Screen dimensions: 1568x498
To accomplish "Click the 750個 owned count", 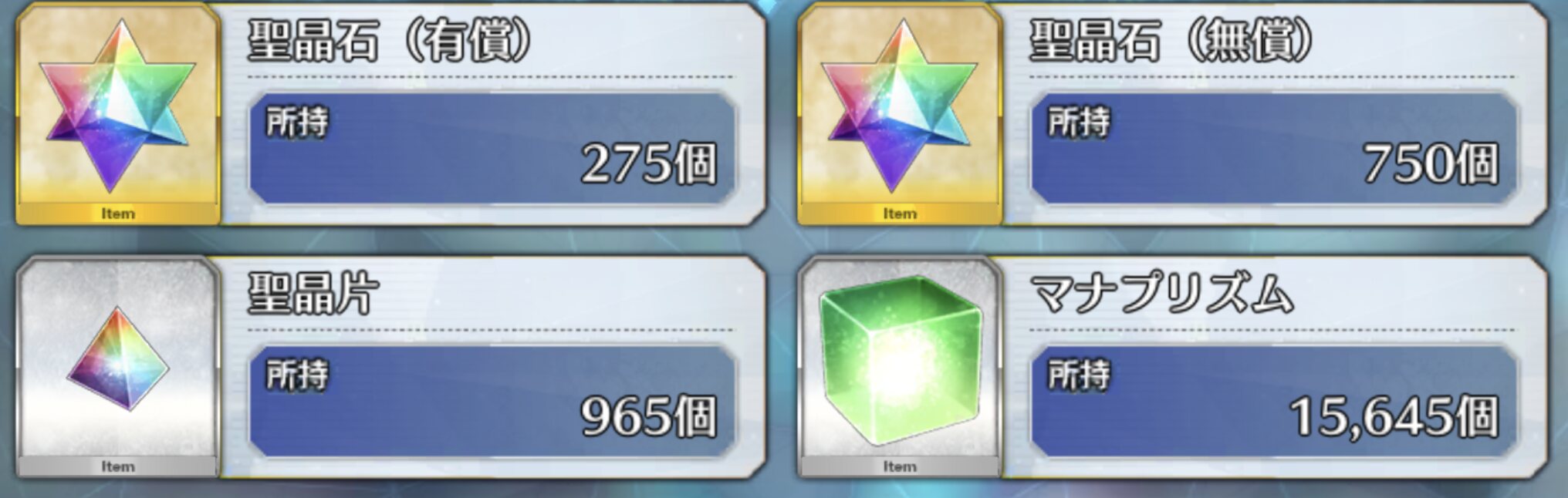I will point(1431,163).
